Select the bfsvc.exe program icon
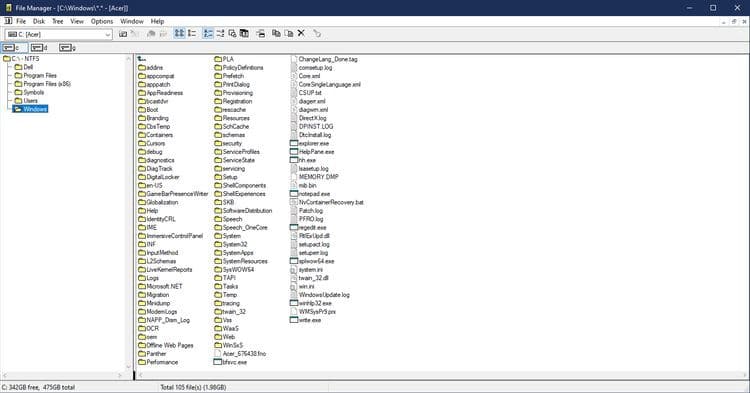Viewport: 750px width, 393px height. coord(218,362)
